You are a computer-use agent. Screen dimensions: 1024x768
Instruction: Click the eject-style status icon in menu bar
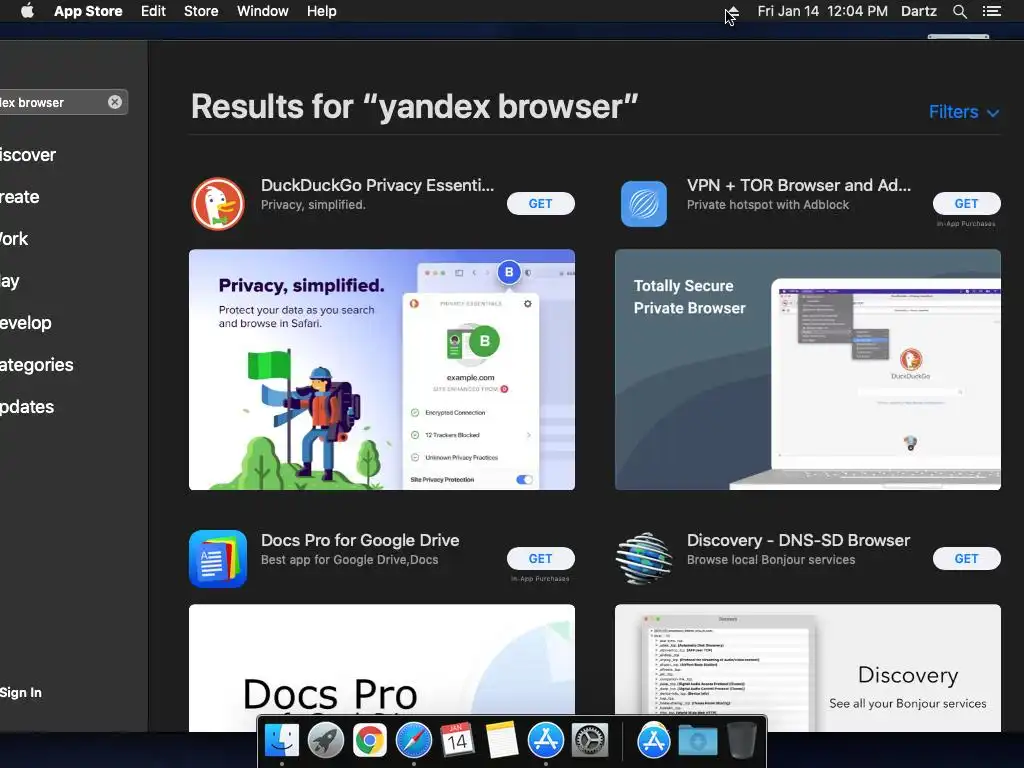tap(733, 12)
